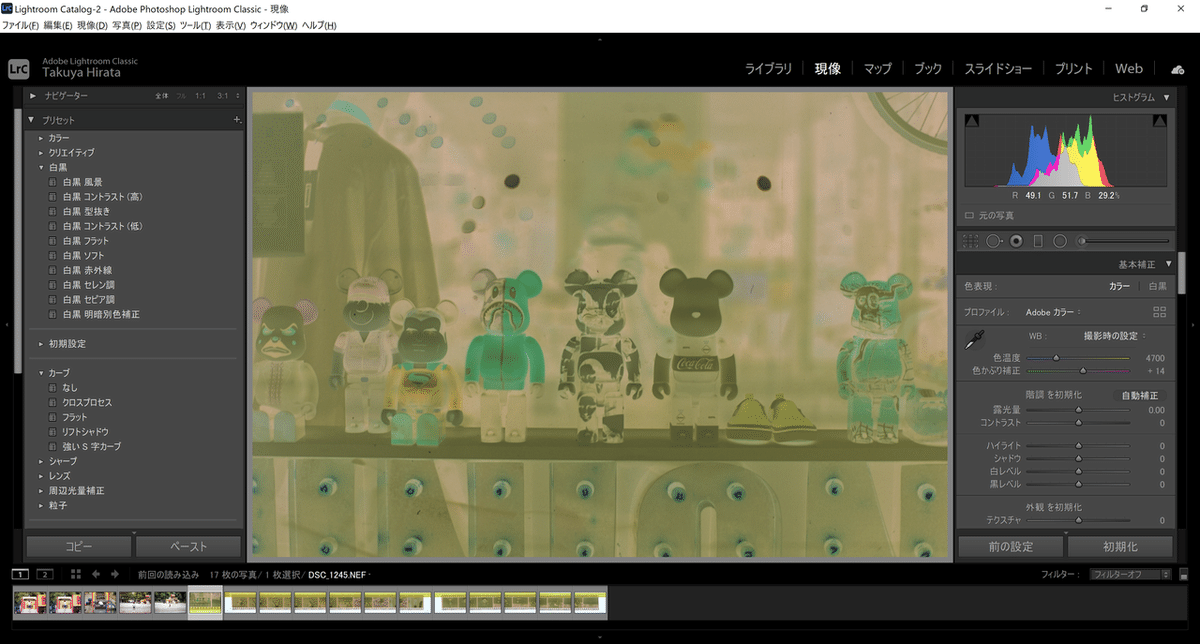Select the first filmstrip thumbnail
1200x644 pixels.
30,602
